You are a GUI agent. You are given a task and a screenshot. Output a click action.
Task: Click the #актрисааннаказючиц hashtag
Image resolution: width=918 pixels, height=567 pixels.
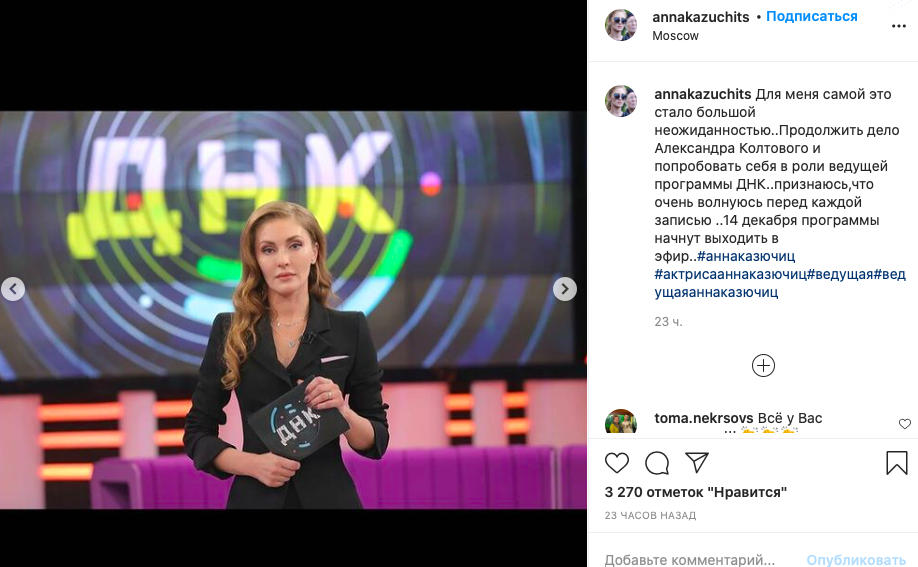(731, 274)
